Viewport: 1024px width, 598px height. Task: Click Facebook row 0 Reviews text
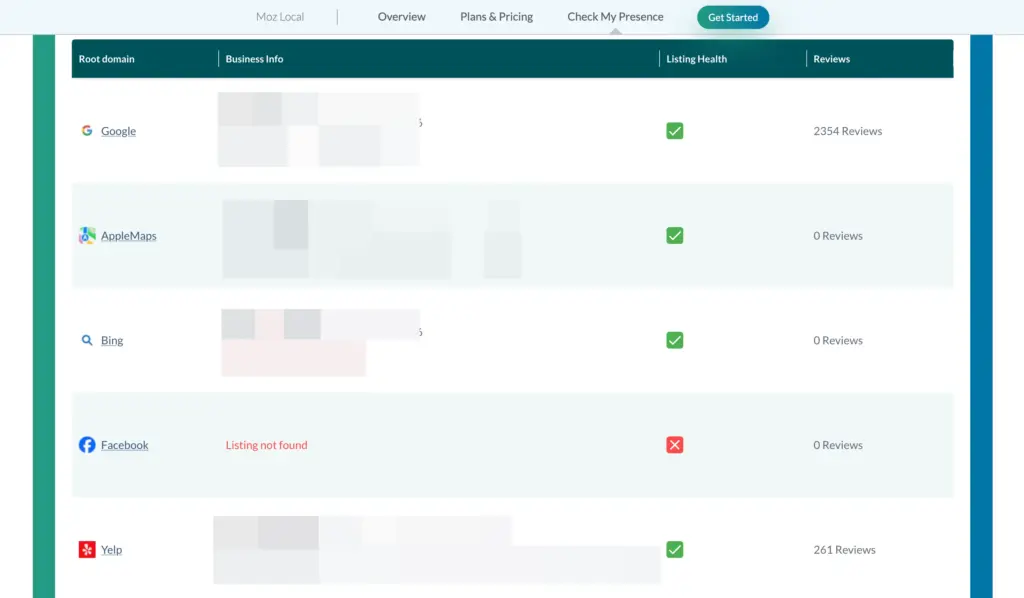[x=838, y=445]
